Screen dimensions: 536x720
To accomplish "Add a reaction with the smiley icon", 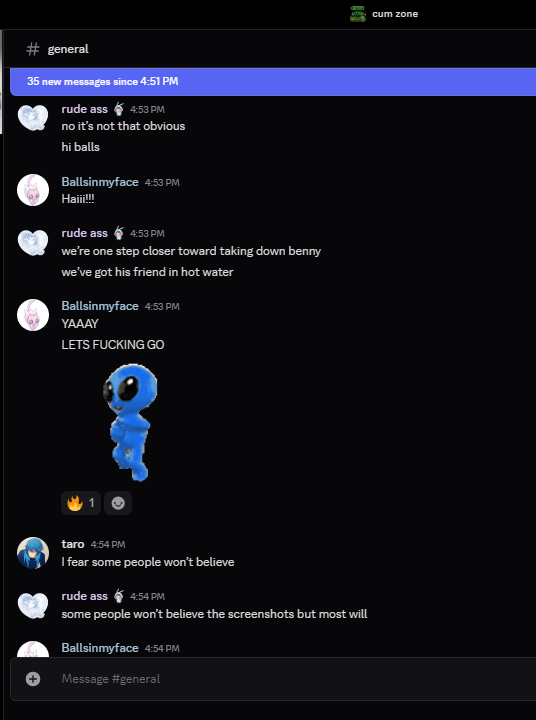I will click(x=118, y=503).
